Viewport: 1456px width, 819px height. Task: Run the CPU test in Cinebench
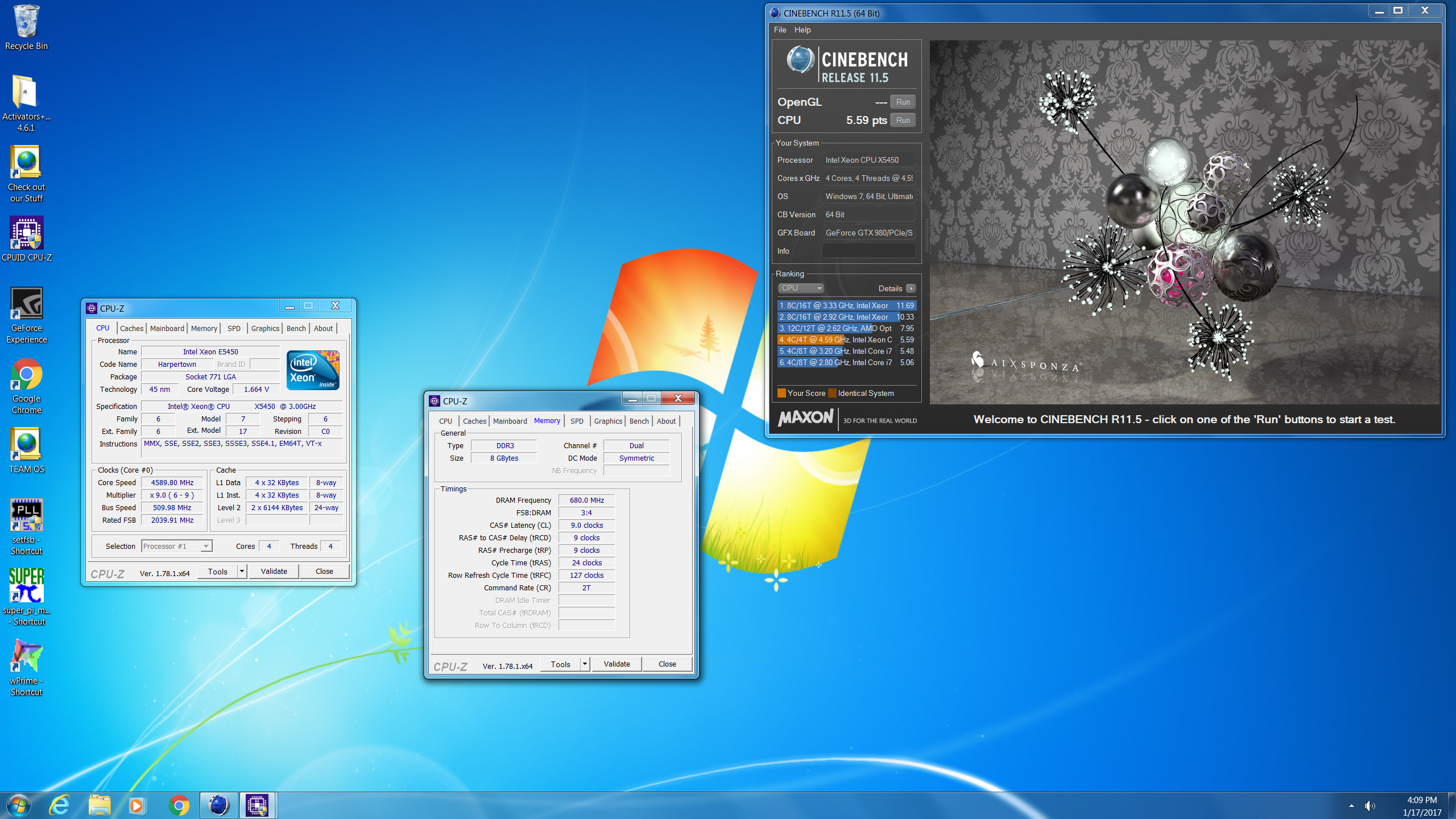coord(903,120)
